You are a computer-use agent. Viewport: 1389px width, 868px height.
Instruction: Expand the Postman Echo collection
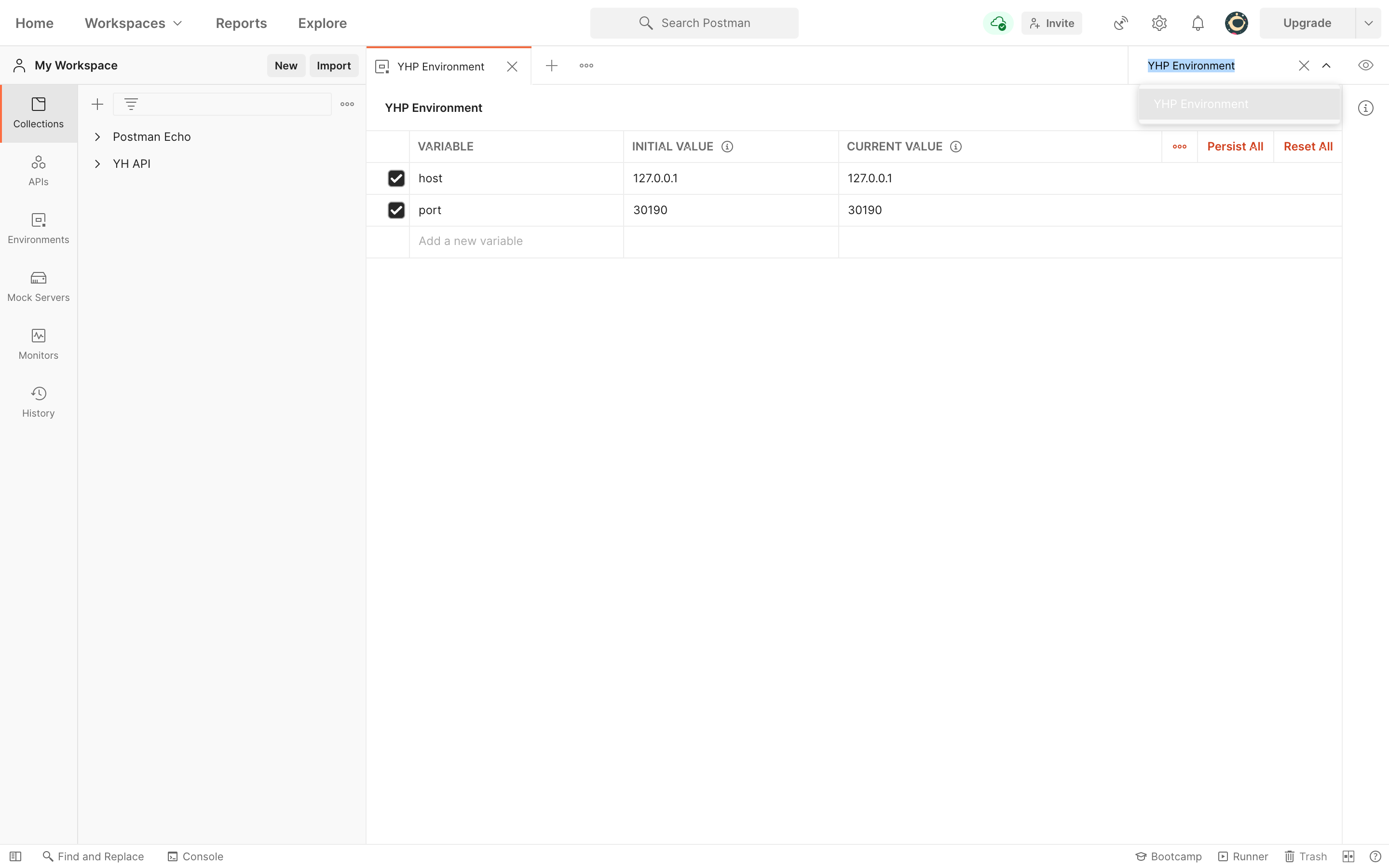tap(97, 136)
